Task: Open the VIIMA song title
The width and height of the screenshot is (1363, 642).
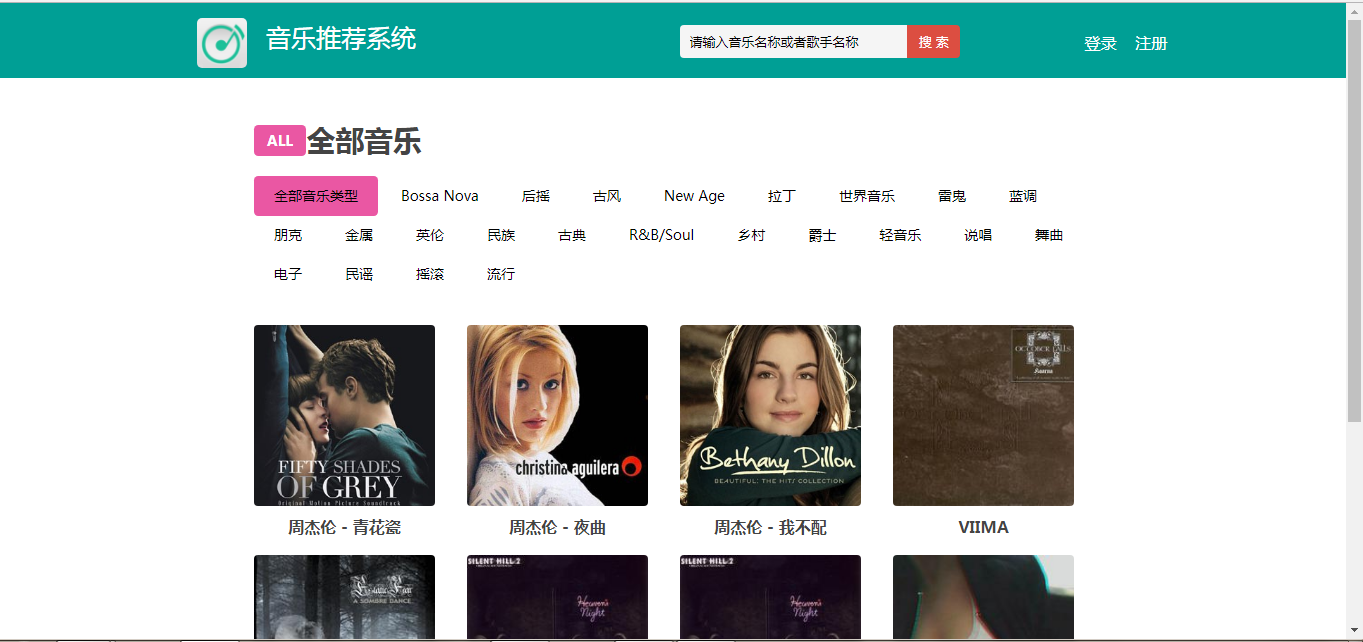Action: (x=983, y=527)
